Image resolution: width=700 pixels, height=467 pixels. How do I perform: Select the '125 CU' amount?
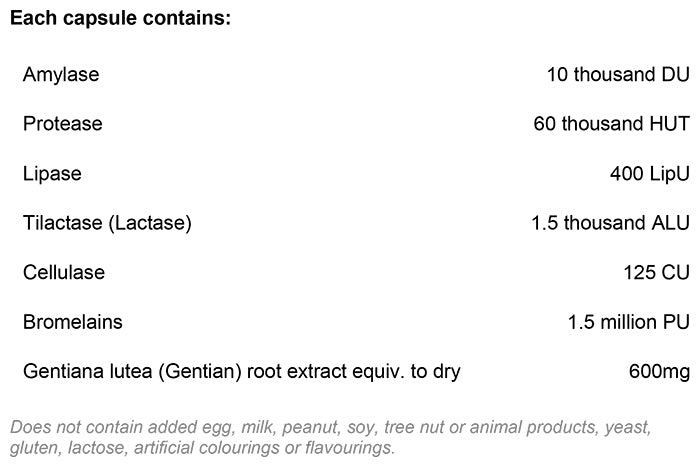point(655,273)
